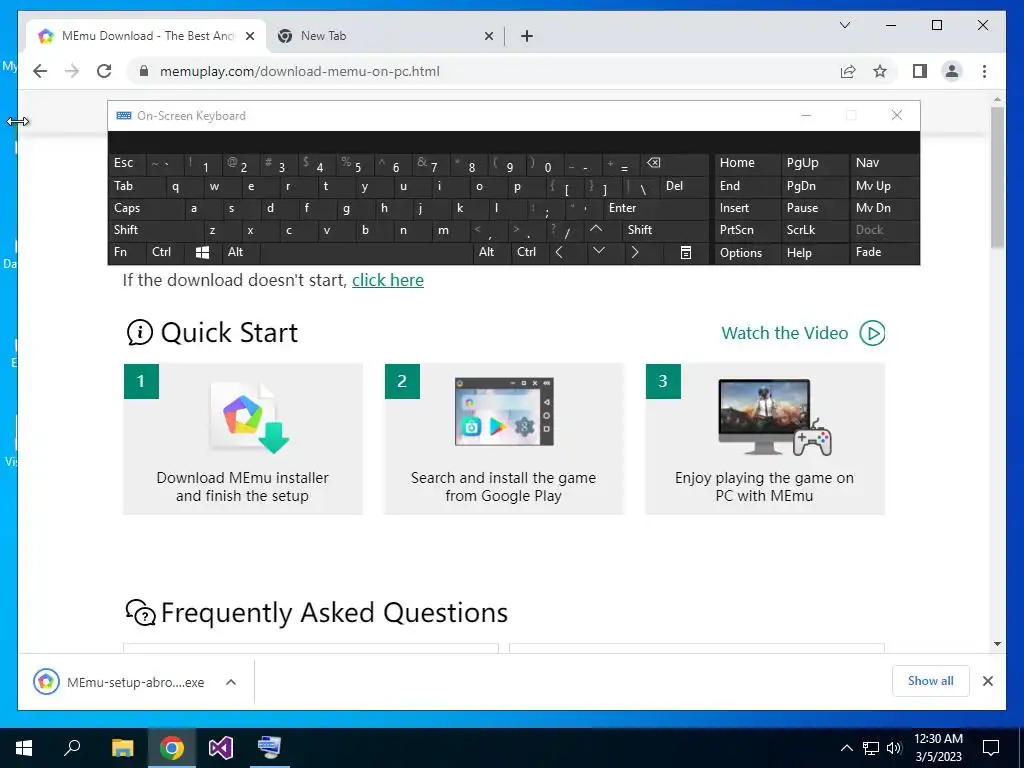Open the Windows Start menu

click(24, 748)
